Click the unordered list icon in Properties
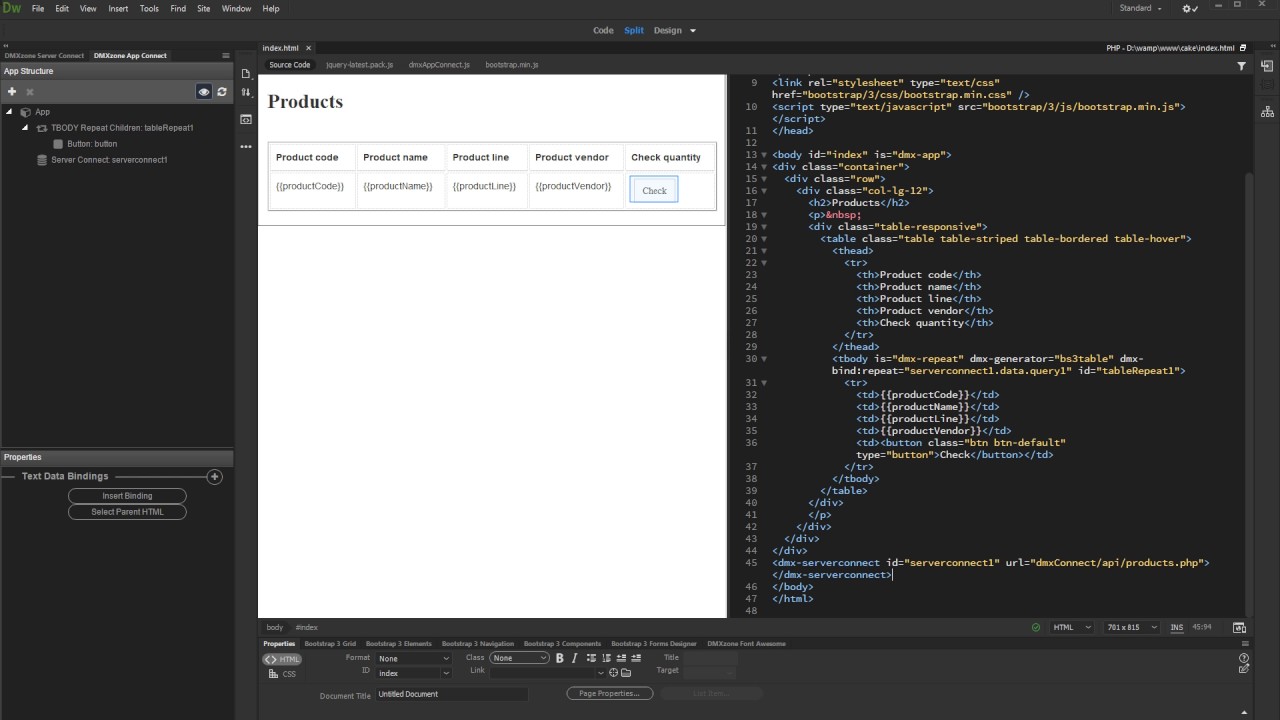The height and width of the screenshot is (720, 1280). pos(591,658)
